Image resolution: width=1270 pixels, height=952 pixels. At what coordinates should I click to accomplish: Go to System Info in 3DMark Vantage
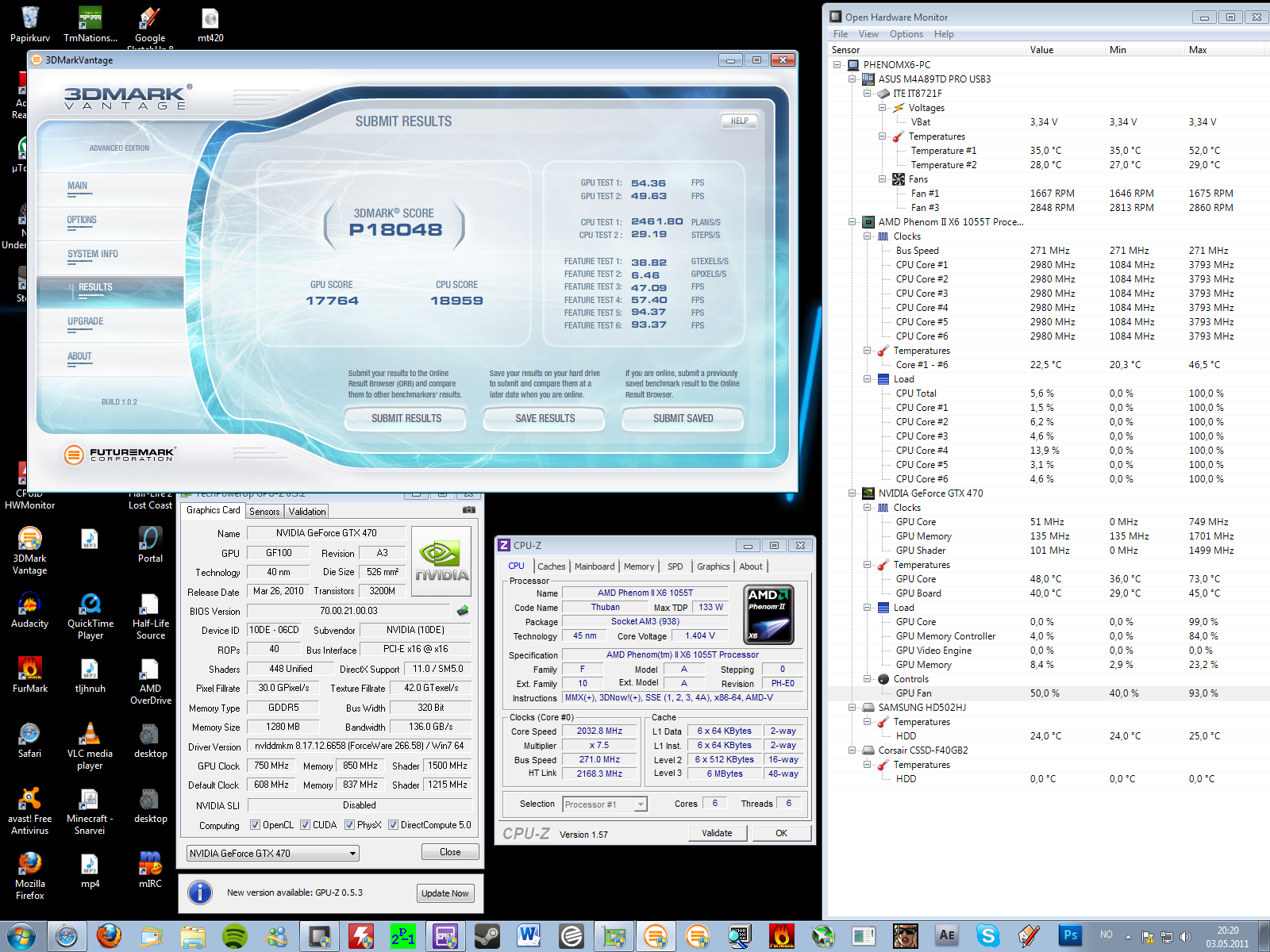[93, 254]
